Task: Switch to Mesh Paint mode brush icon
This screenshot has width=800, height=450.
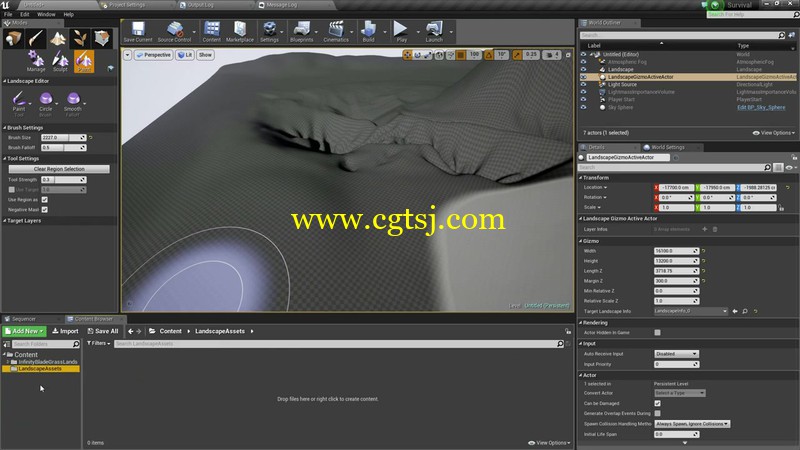Action: 36,39
